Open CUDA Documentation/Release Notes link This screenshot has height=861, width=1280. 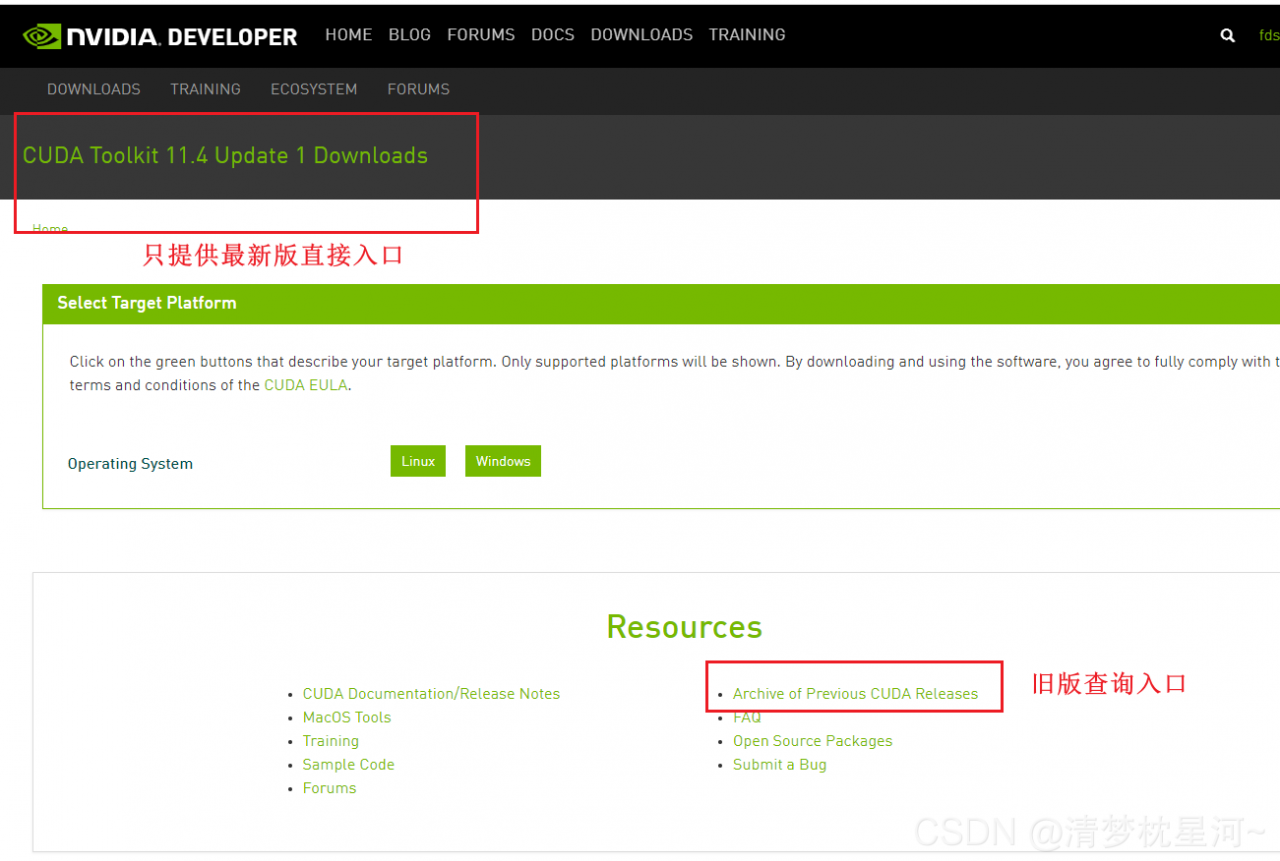[431, 694]
